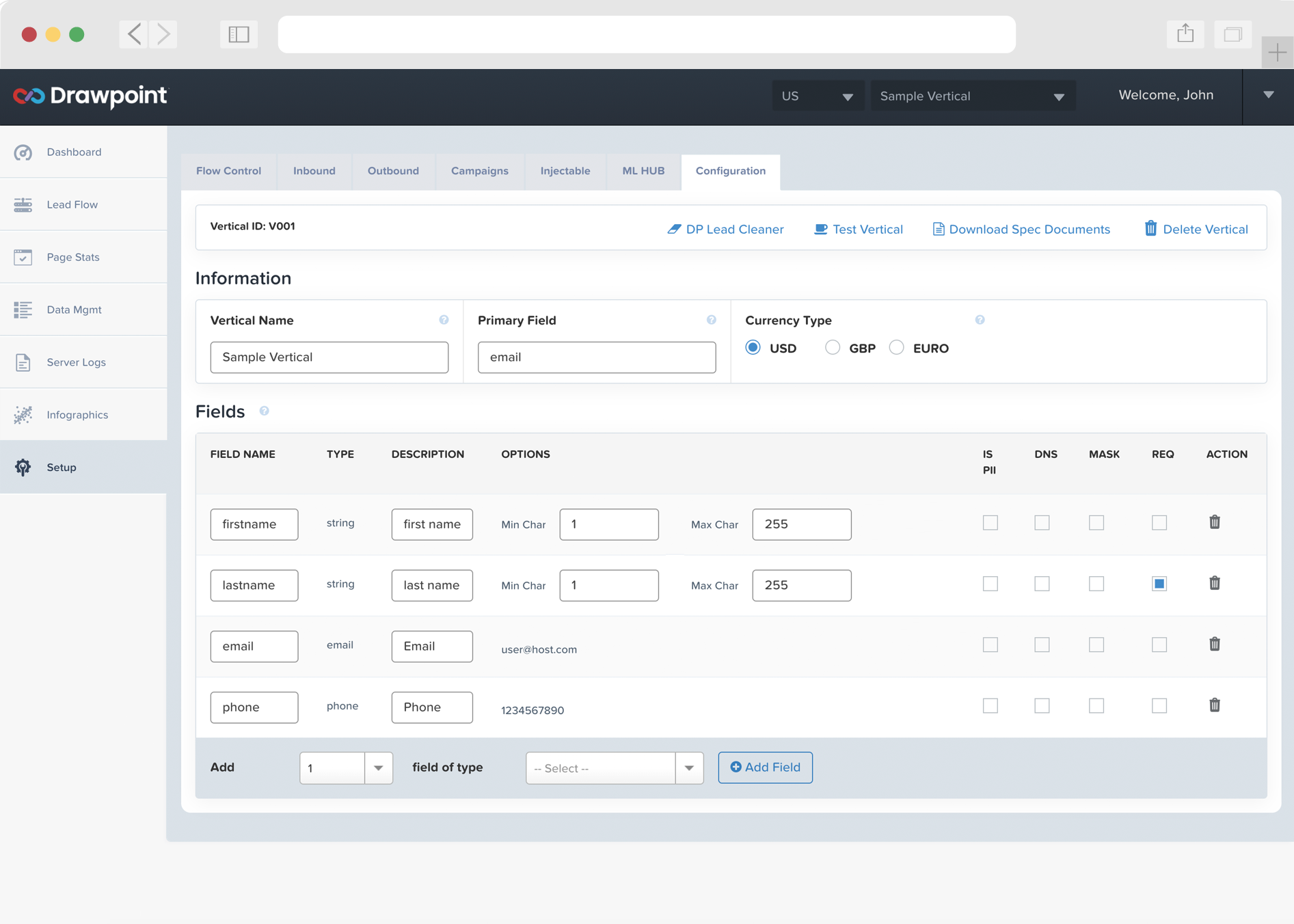The width and height of the screenshot is (1294, 924).
Task: Click the Fields help question mark icon
Action: tap(264, 411)
